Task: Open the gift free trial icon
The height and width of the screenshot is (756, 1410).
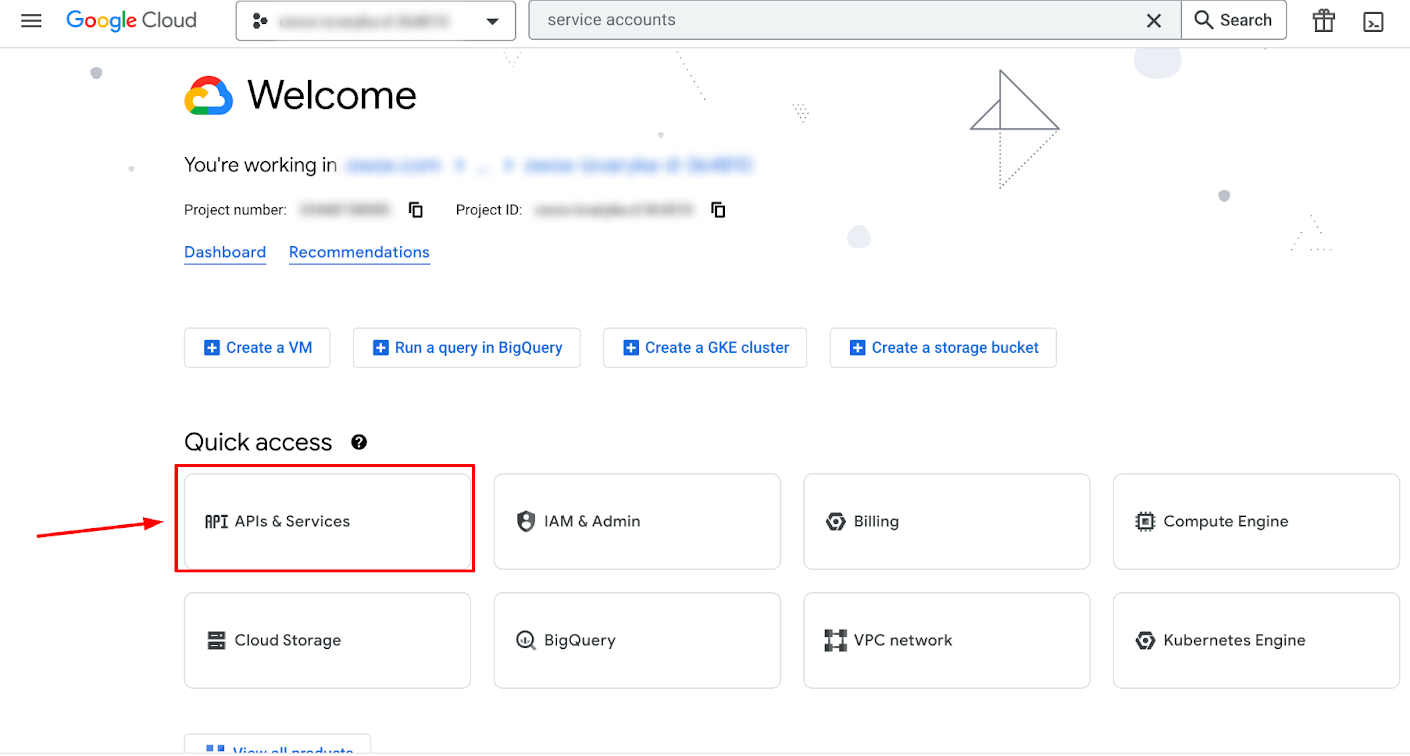Action: pos(1324,21)
